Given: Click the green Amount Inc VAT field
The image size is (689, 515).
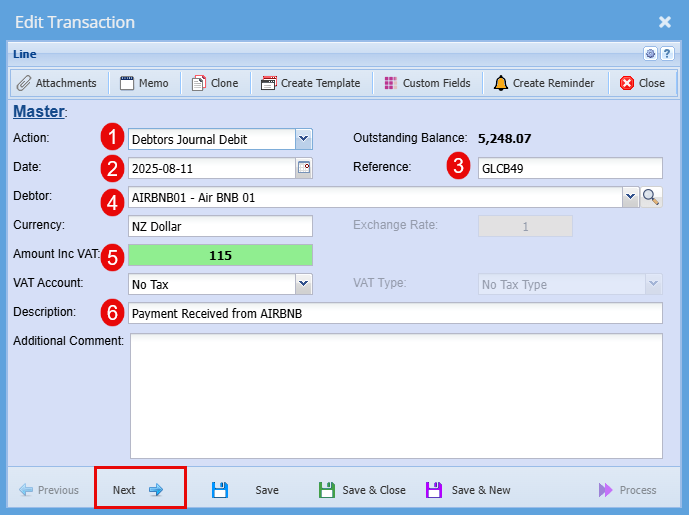Looking at the screenshot, I should point(220,256).
